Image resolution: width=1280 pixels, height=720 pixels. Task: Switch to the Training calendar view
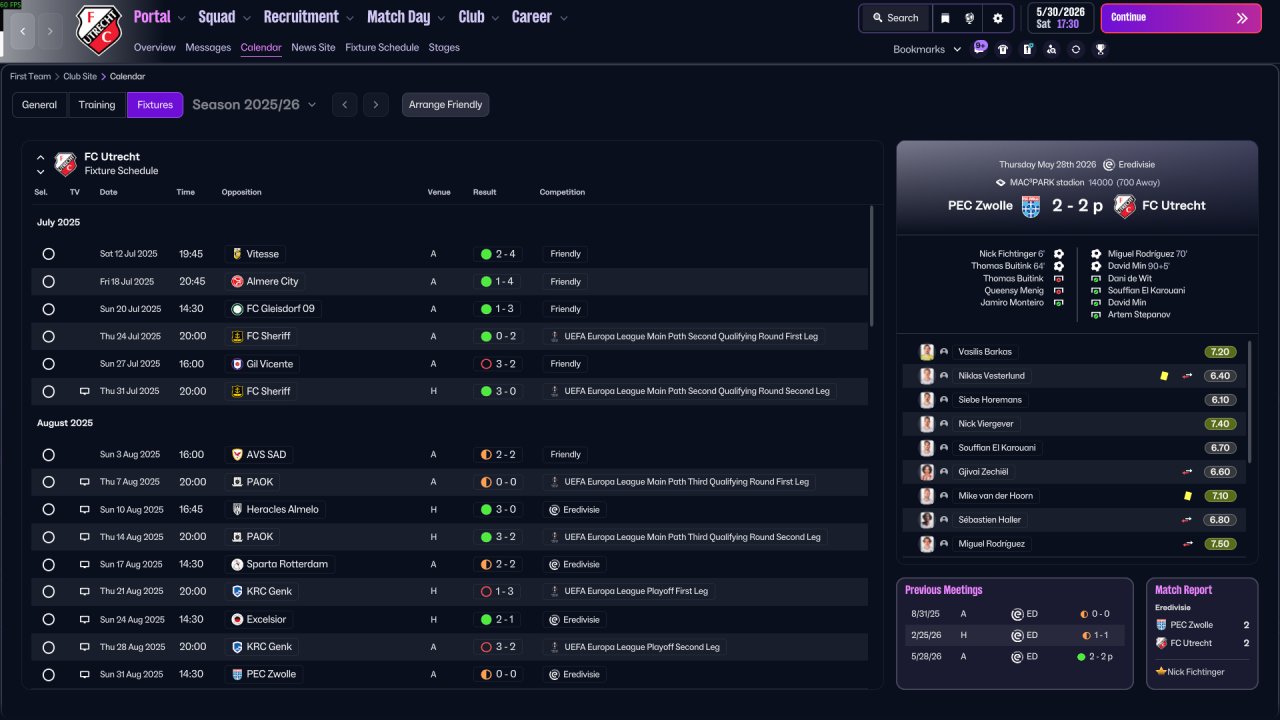[97, 105]
